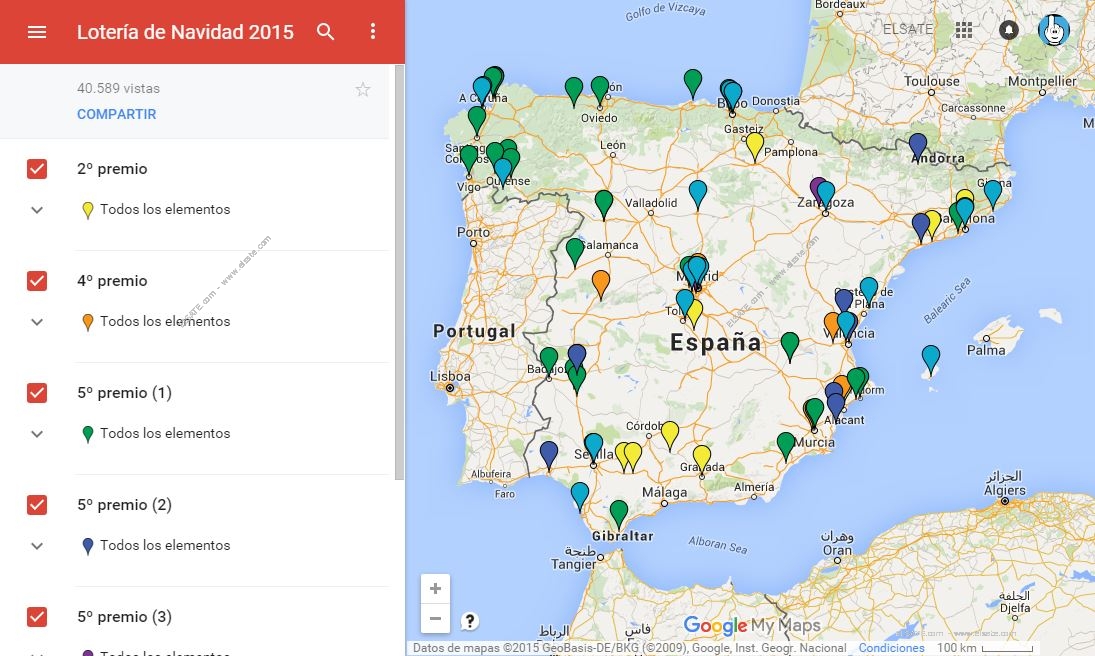Toggle the 5º premio (1) layer checkbox
This screenshot has height=656, width=1095.
tap(37, 393)
